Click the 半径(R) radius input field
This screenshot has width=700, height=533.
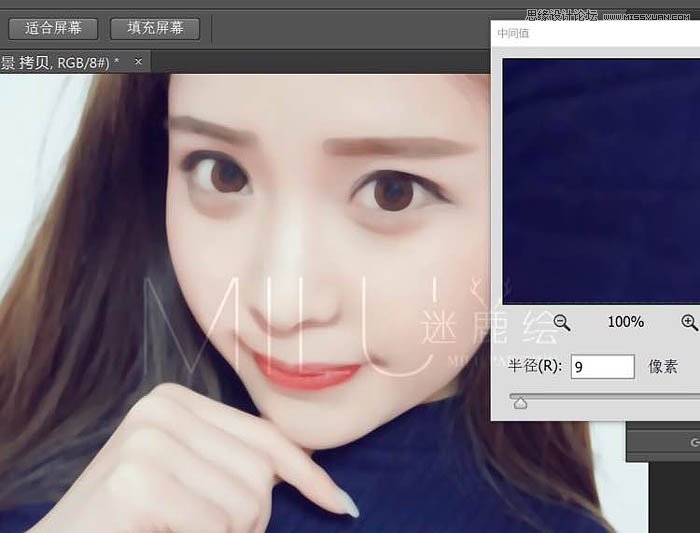[603, 366]
